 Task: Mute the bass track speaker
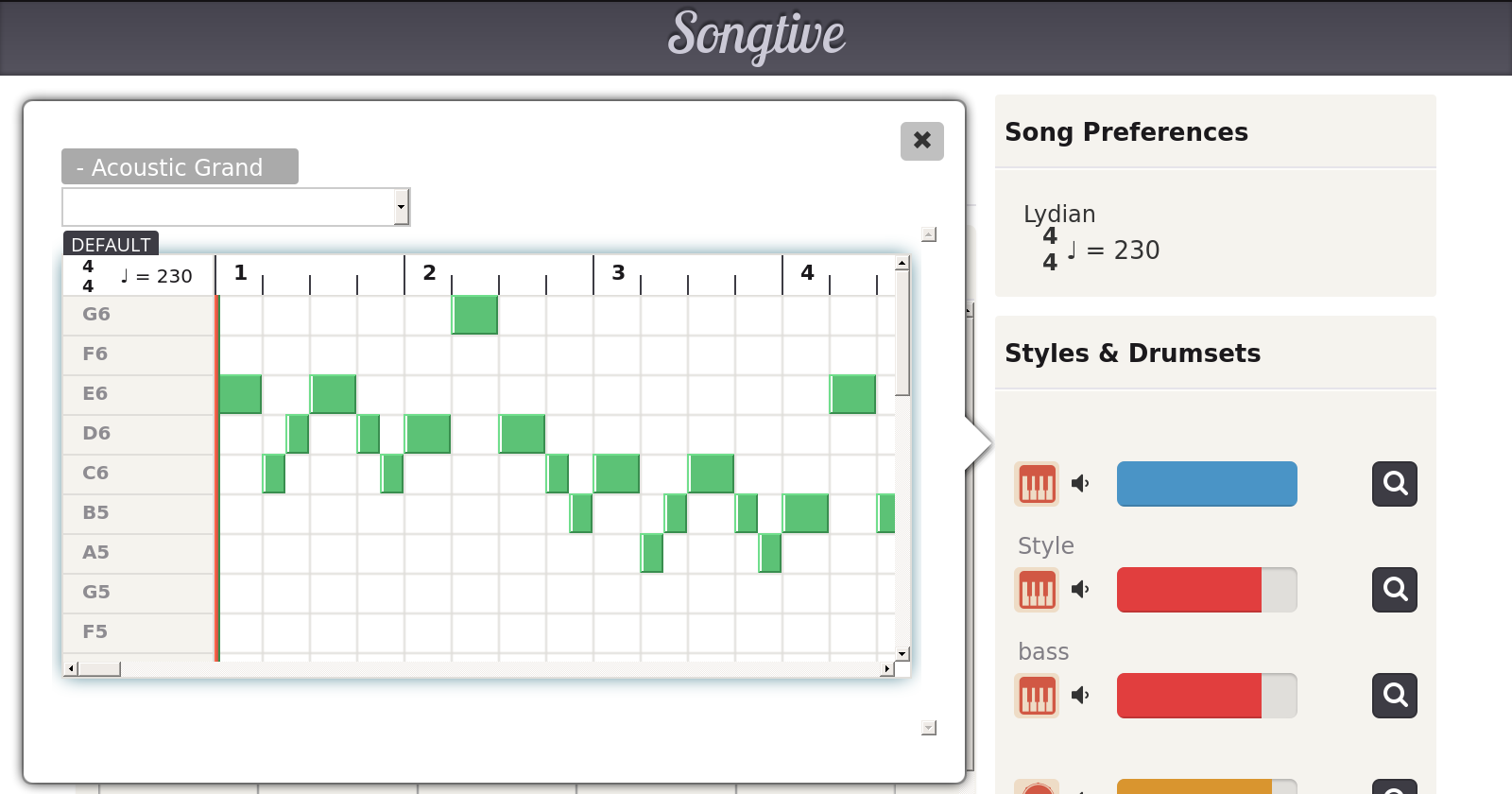point(1080,696)
